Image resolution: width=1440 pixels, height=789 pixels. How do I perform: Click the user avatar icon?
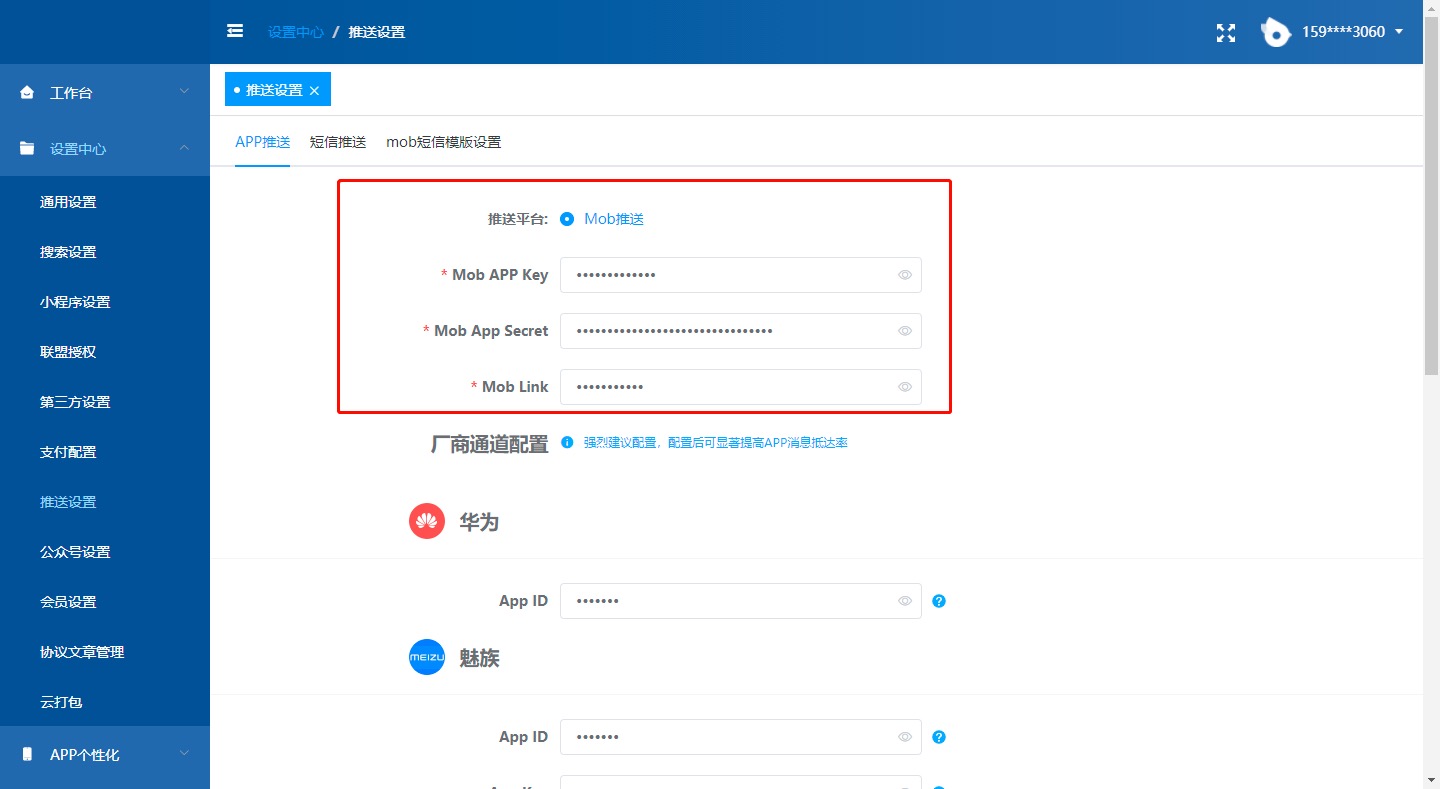click(1275, 32)
